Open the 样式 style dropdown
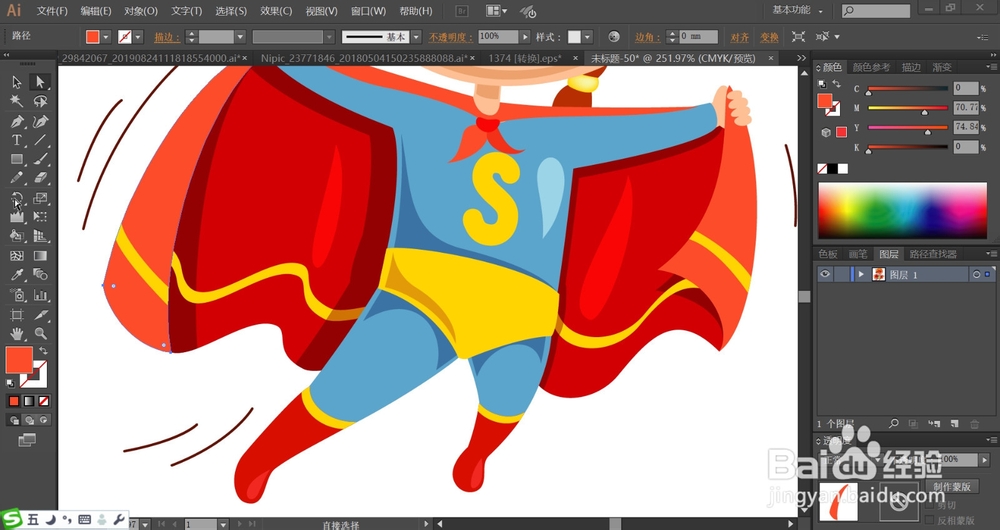This screenshot has width=1000, height=530. pos(587,37)
